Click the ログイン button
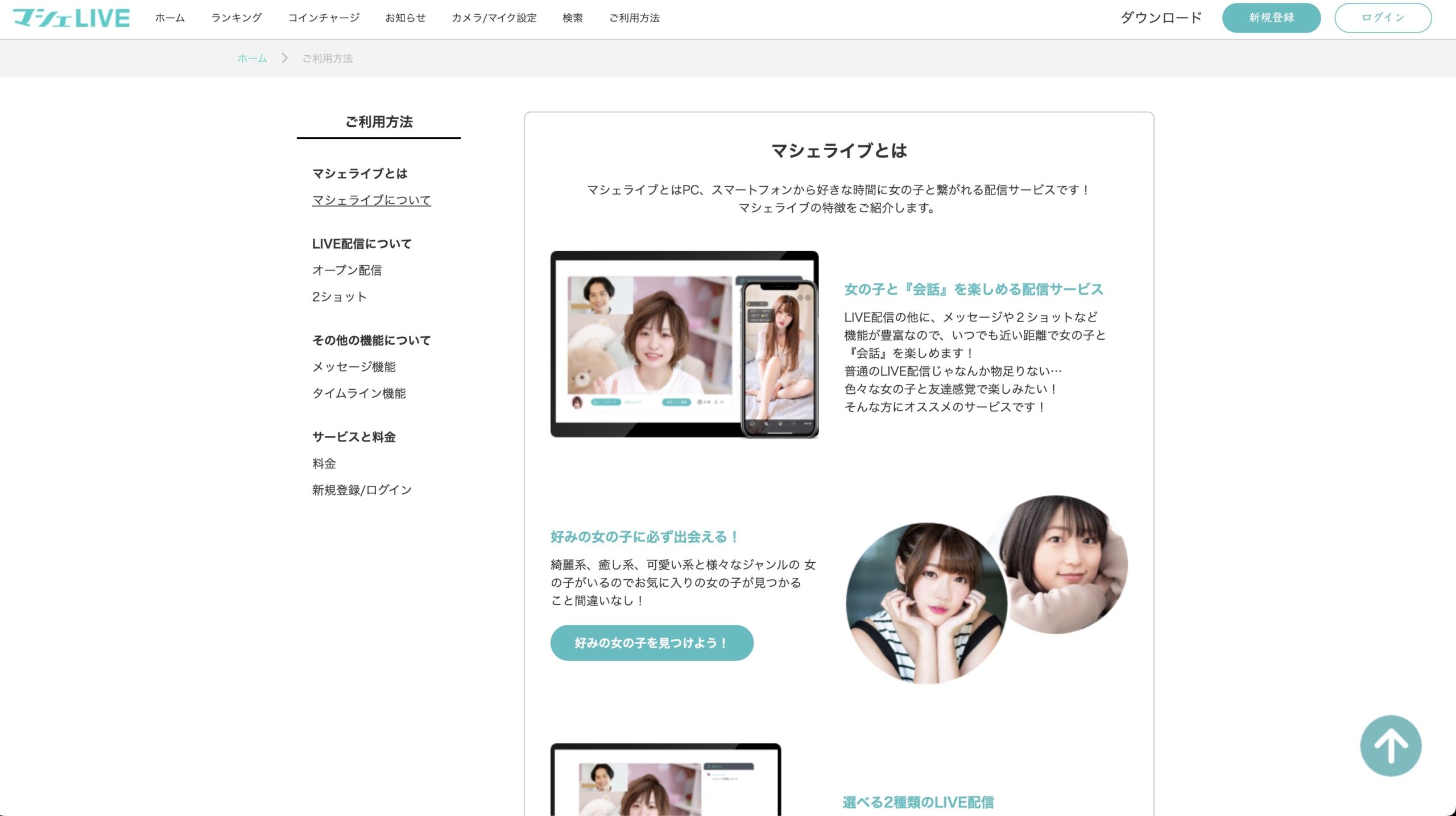This screenshot has width=1456, height=816. point(1383,18)
